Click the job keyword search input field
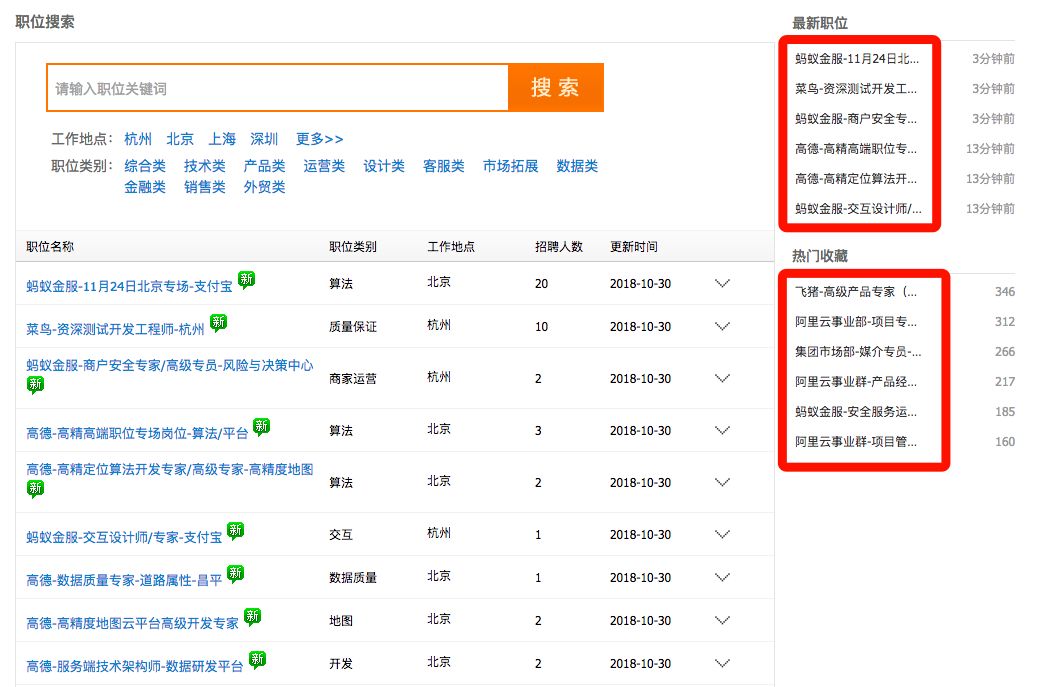 277,88
